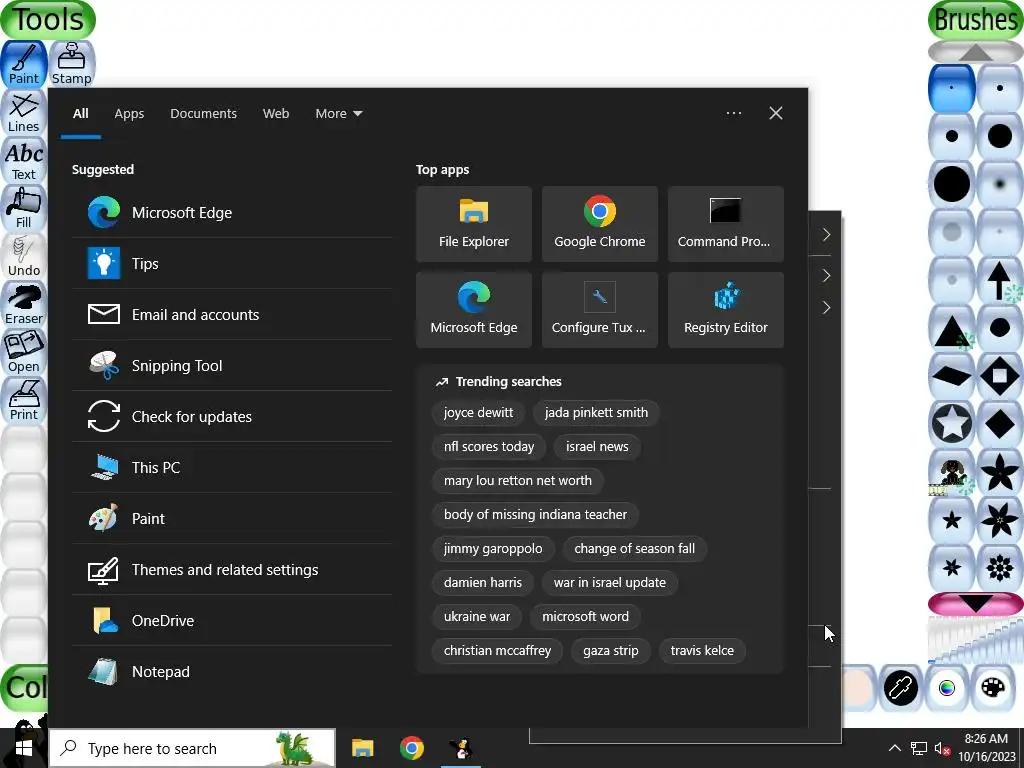Open the color mixer palette
This screenshot has width=1024, height=768.
pyautogui.click(x=993, y=688)
